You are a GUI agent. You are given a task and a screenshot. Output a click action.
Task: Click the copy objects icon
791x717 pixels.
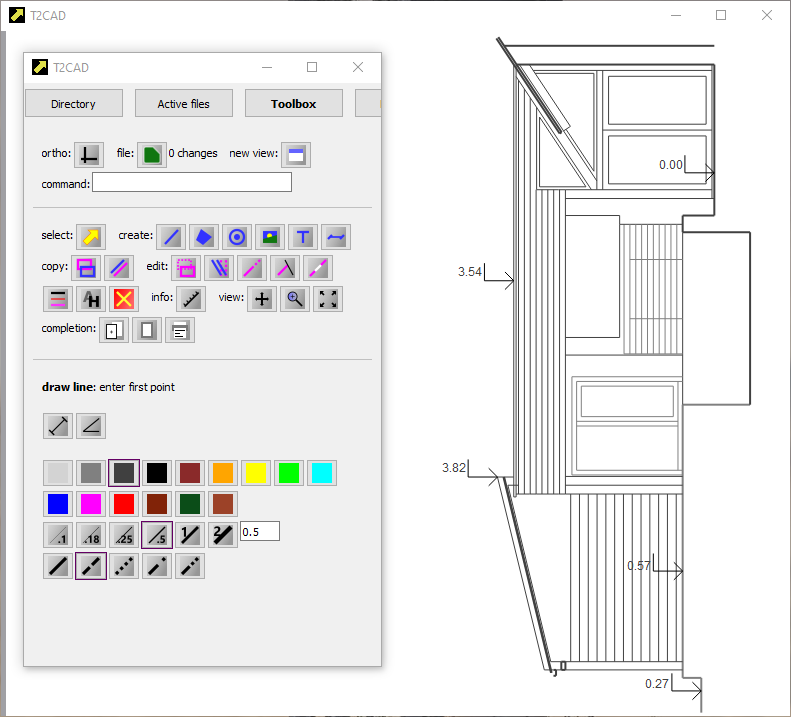[86, 268]
